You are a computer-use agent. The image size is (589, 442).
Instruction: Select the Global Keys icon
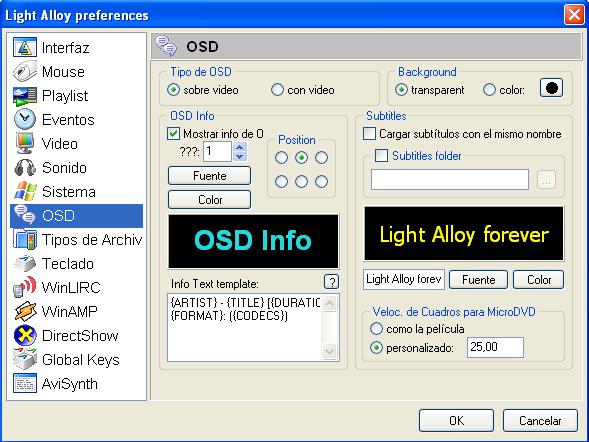[x=25, y=359]
